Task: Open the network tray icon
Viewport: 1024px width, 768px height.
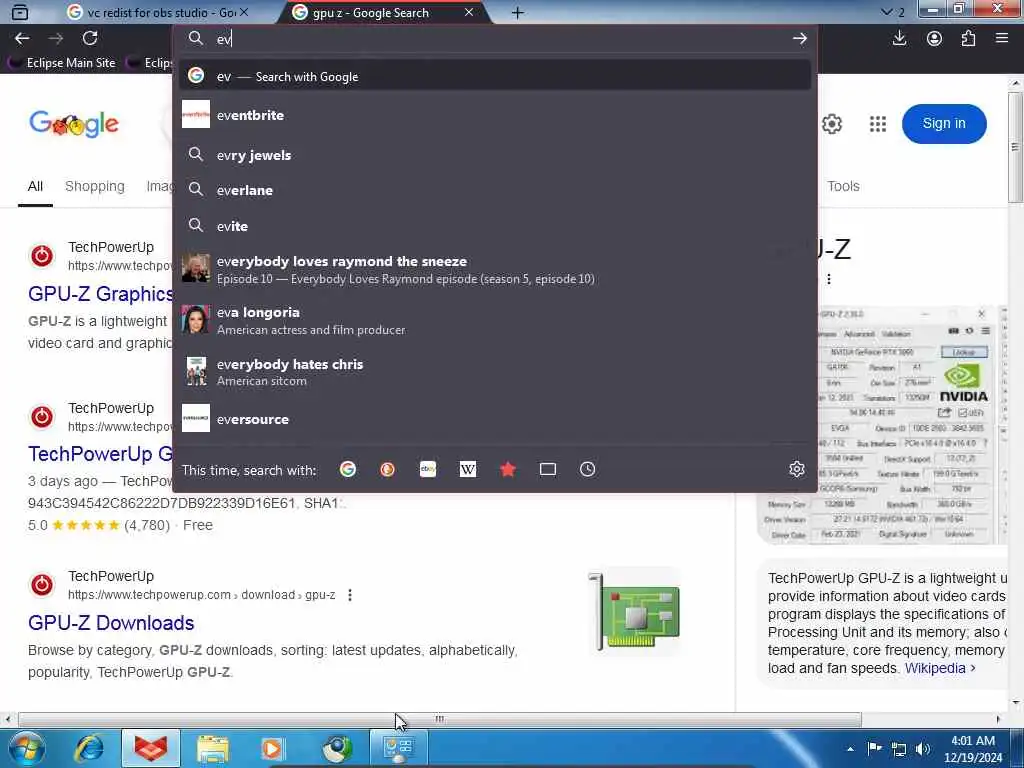Action: point(899,749)
